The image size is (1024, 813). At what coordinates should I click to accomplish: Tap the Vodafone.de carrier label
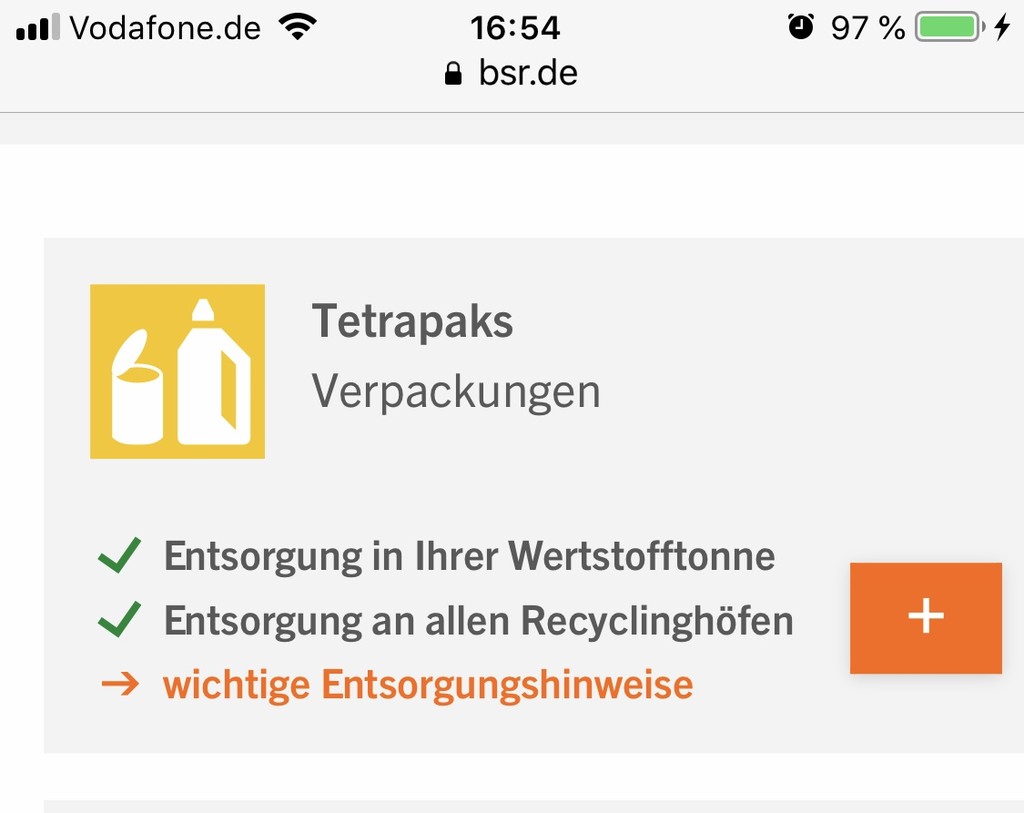(165, 28)
